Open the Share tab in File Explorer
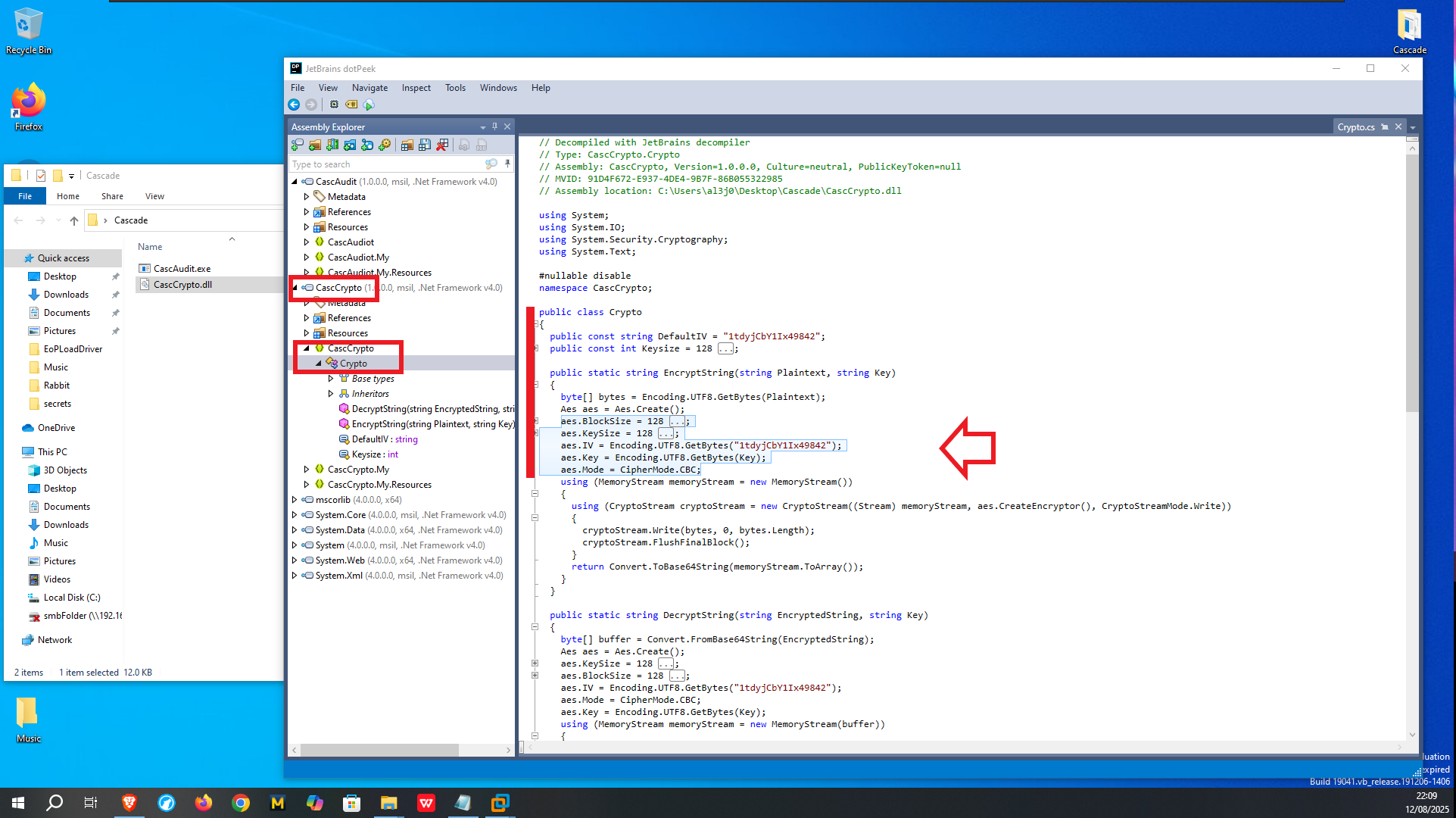 pos(112,196)
